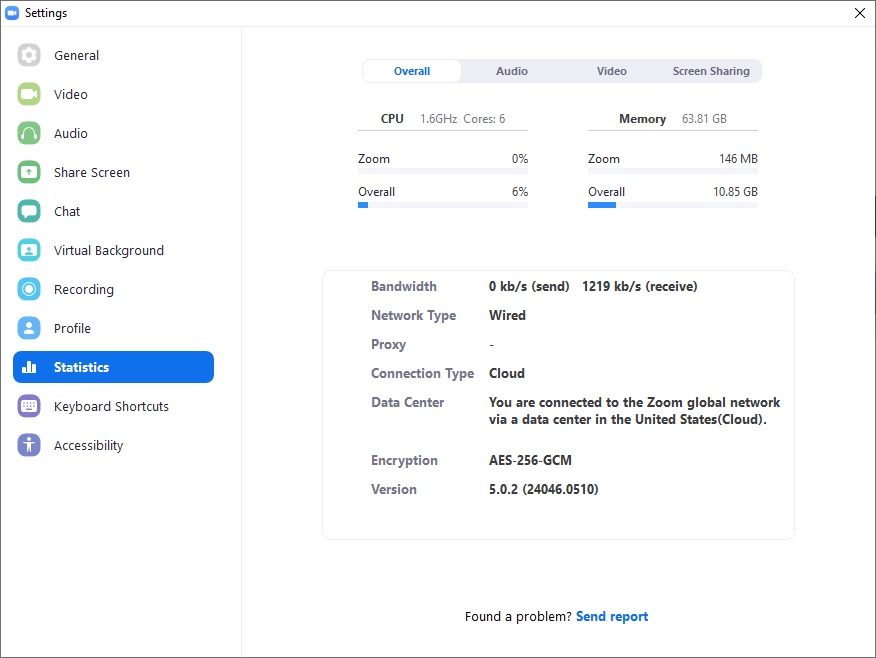Click the version '5.0.2 (24046.0510)' text
Viewport: 876px width, 658px height.
pos(544,489)
